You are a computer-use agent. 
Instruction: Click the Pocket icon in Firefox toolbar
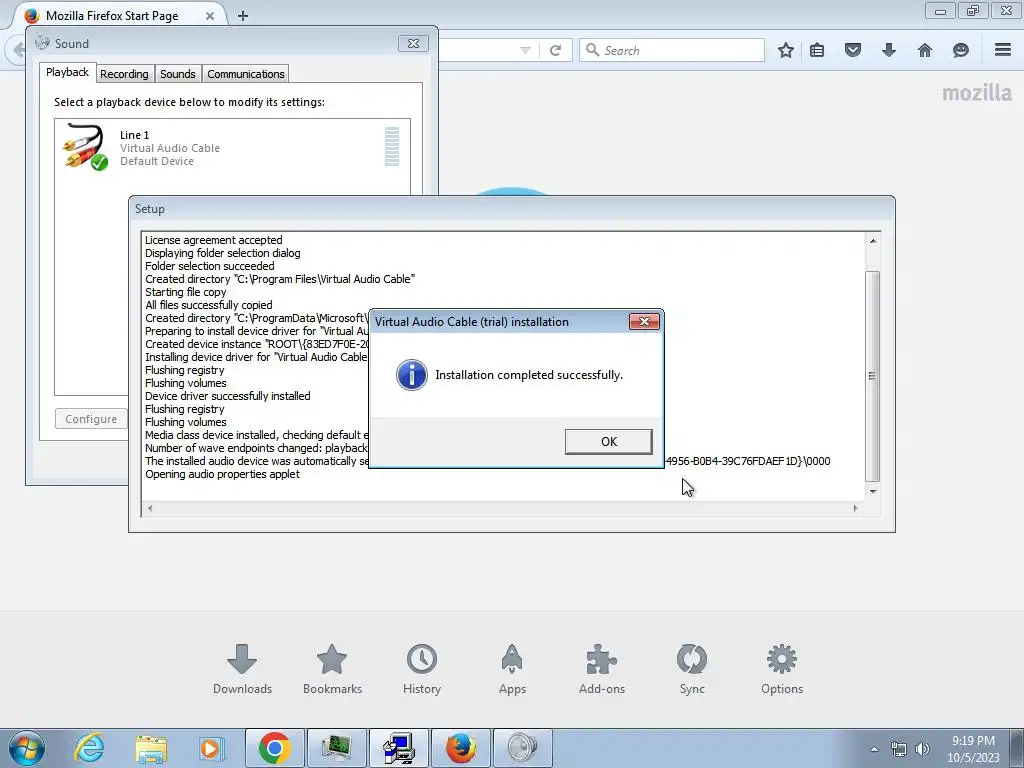click(853, 50)
